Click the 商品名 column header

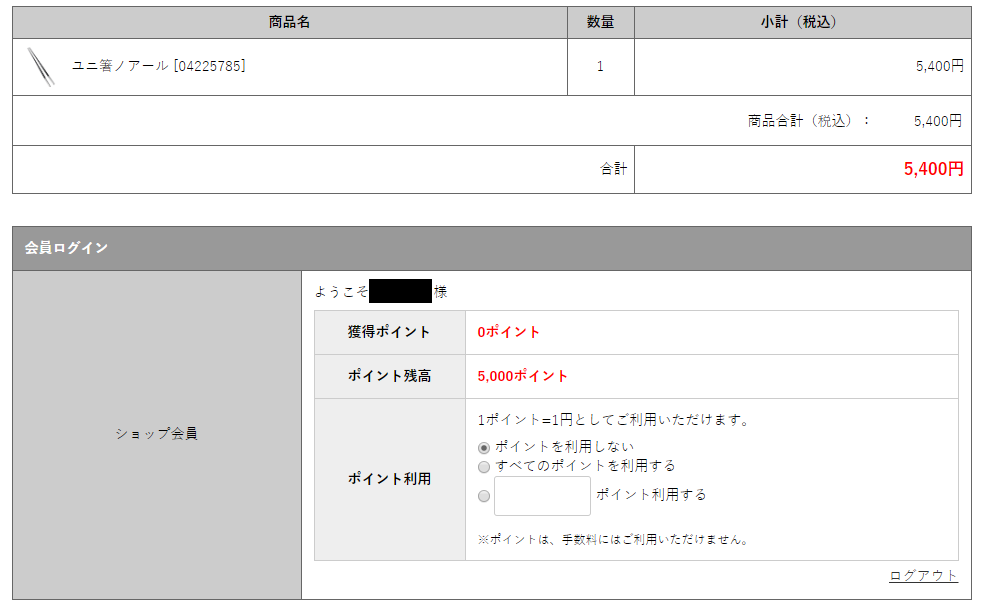click(x=290, y=22)
